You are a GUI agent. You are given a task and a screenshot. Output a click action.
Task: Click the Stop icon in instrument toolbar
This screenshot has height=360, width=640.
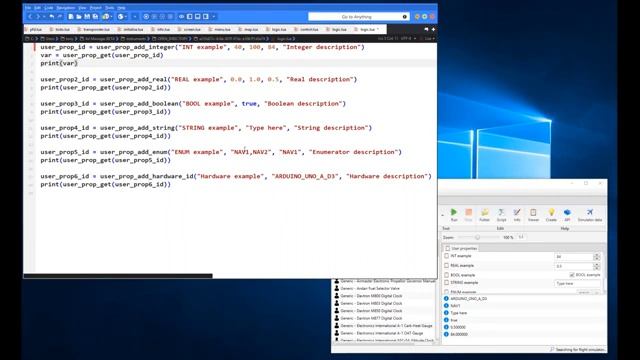[x=469, y=215]
